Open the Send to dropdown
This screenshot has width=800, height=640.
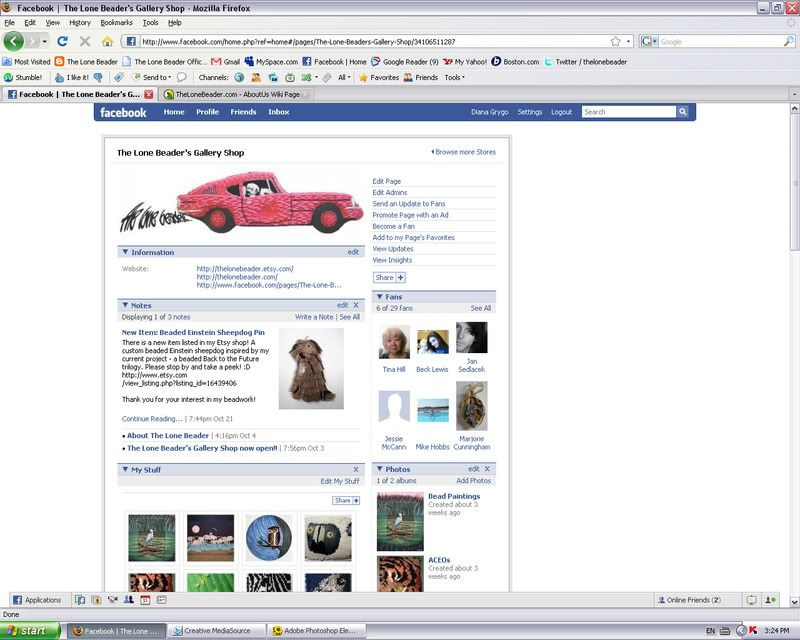152,78
